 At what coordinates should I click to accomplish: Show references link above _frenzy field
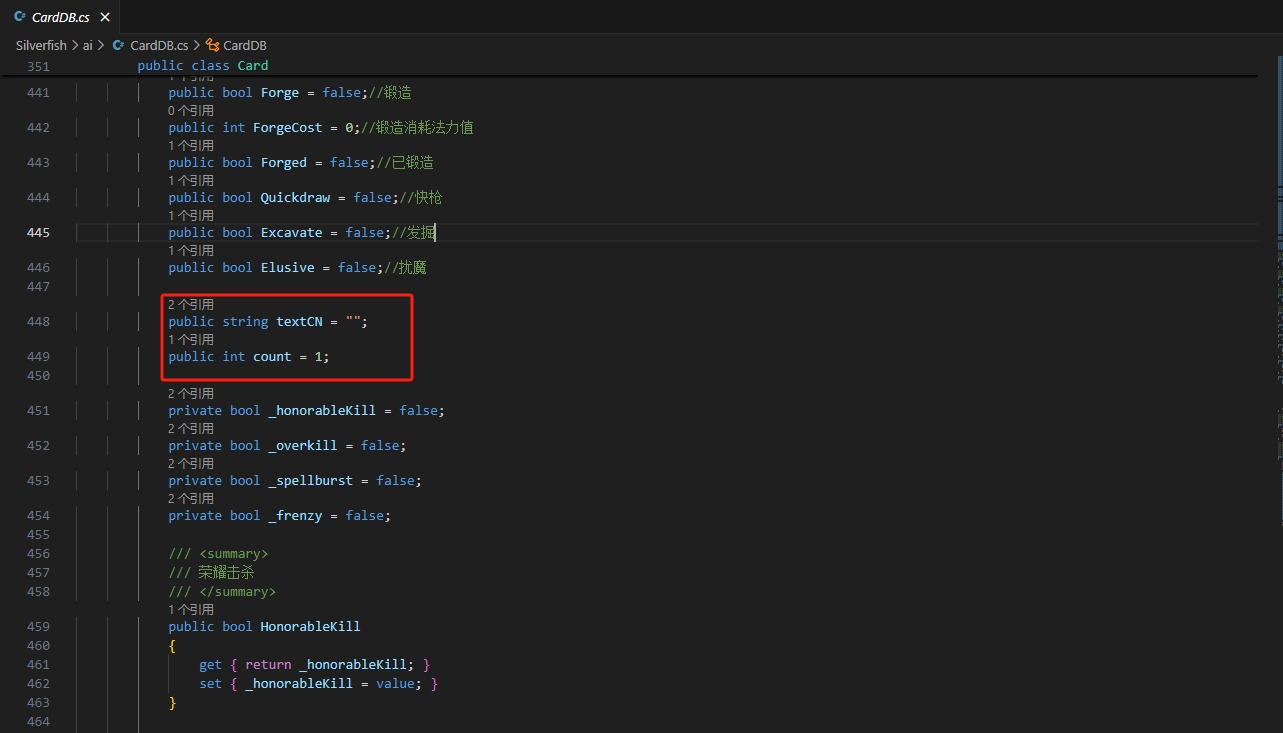coord(191,498)
